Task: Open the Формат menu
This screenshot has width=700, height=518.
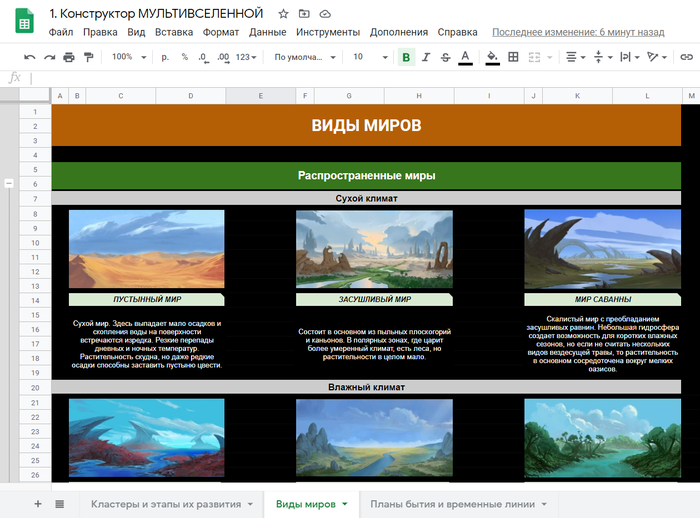Action: coord(221,32)
